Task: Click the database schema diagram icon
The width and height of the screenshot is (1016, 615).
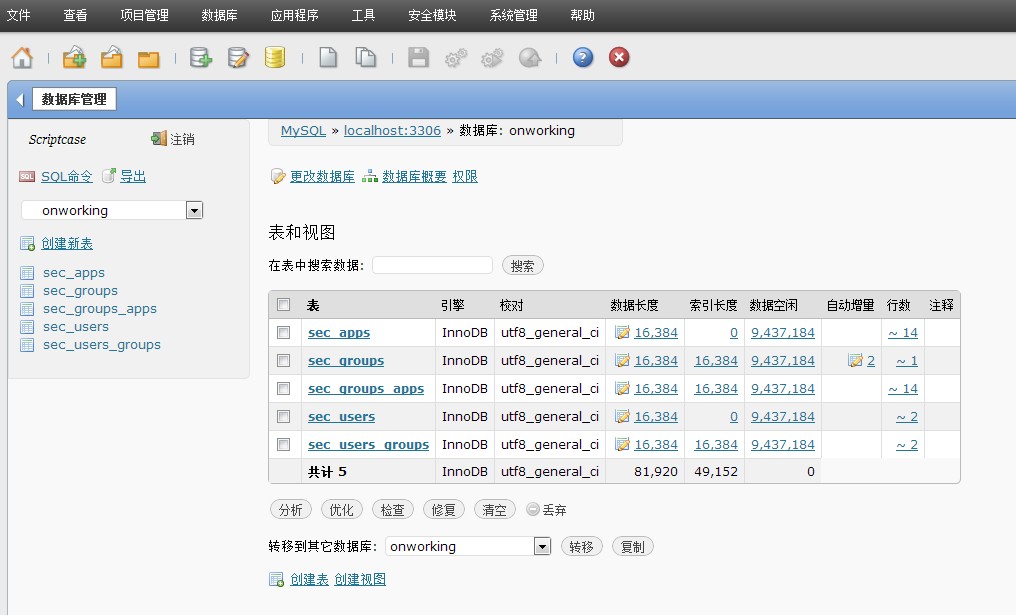Action: (x=369, y=176)
